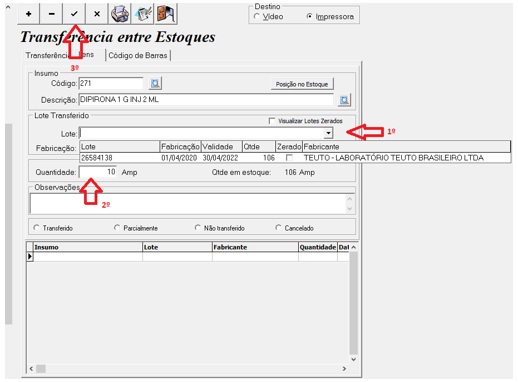Image resolution: width=518 pixels, height=382 pixels.
Task: Cancel edit with the X toolbar icon
Action: tap(97, 14)
